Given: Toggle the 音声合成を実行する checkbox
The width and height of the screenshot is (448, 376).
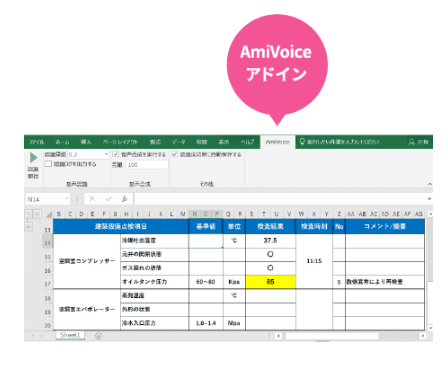Looking at the screenshot, I should 116,154.
